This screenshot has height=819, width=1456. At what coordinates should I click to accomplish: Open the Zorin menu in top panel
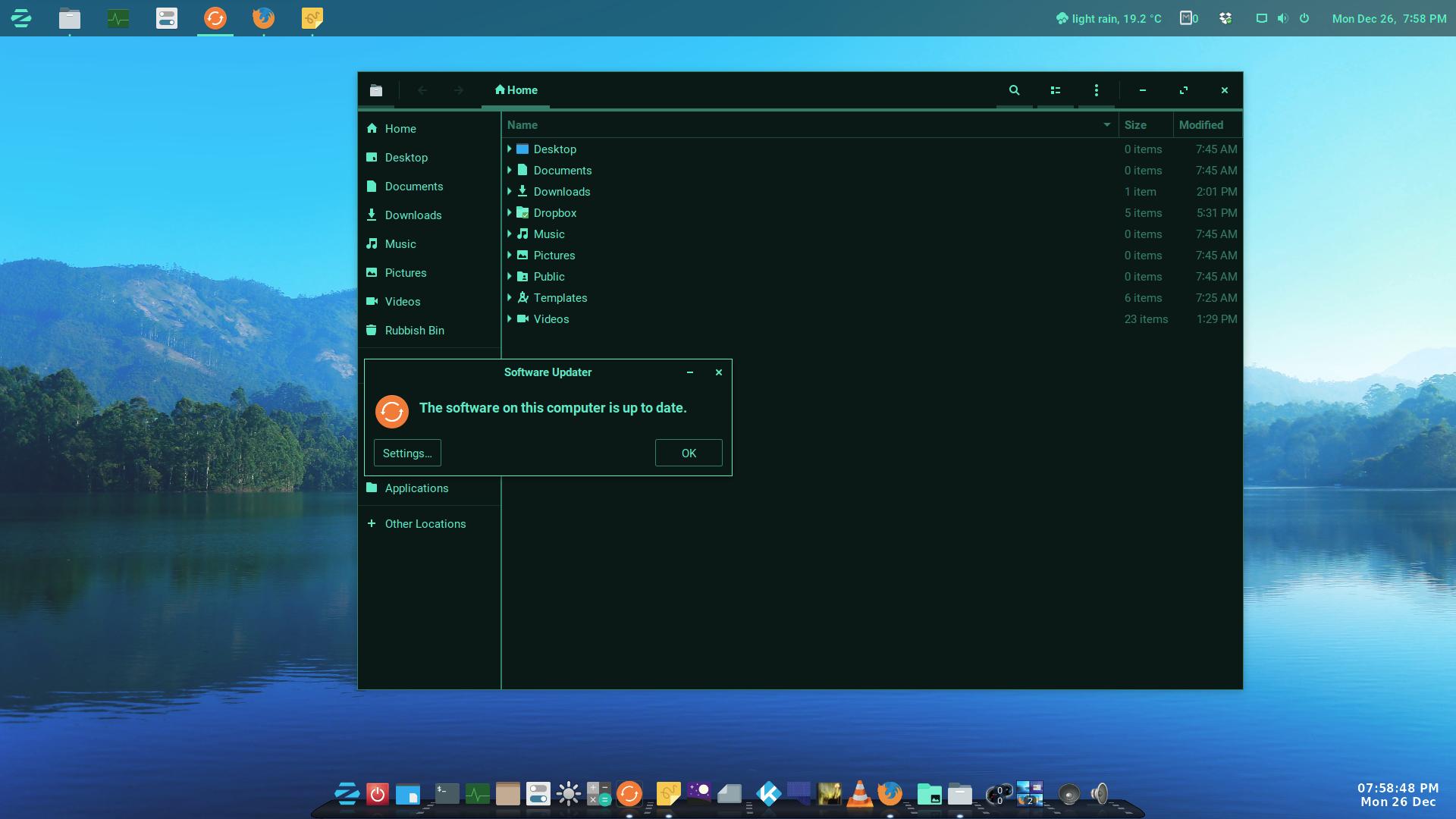tap(21, 18)
